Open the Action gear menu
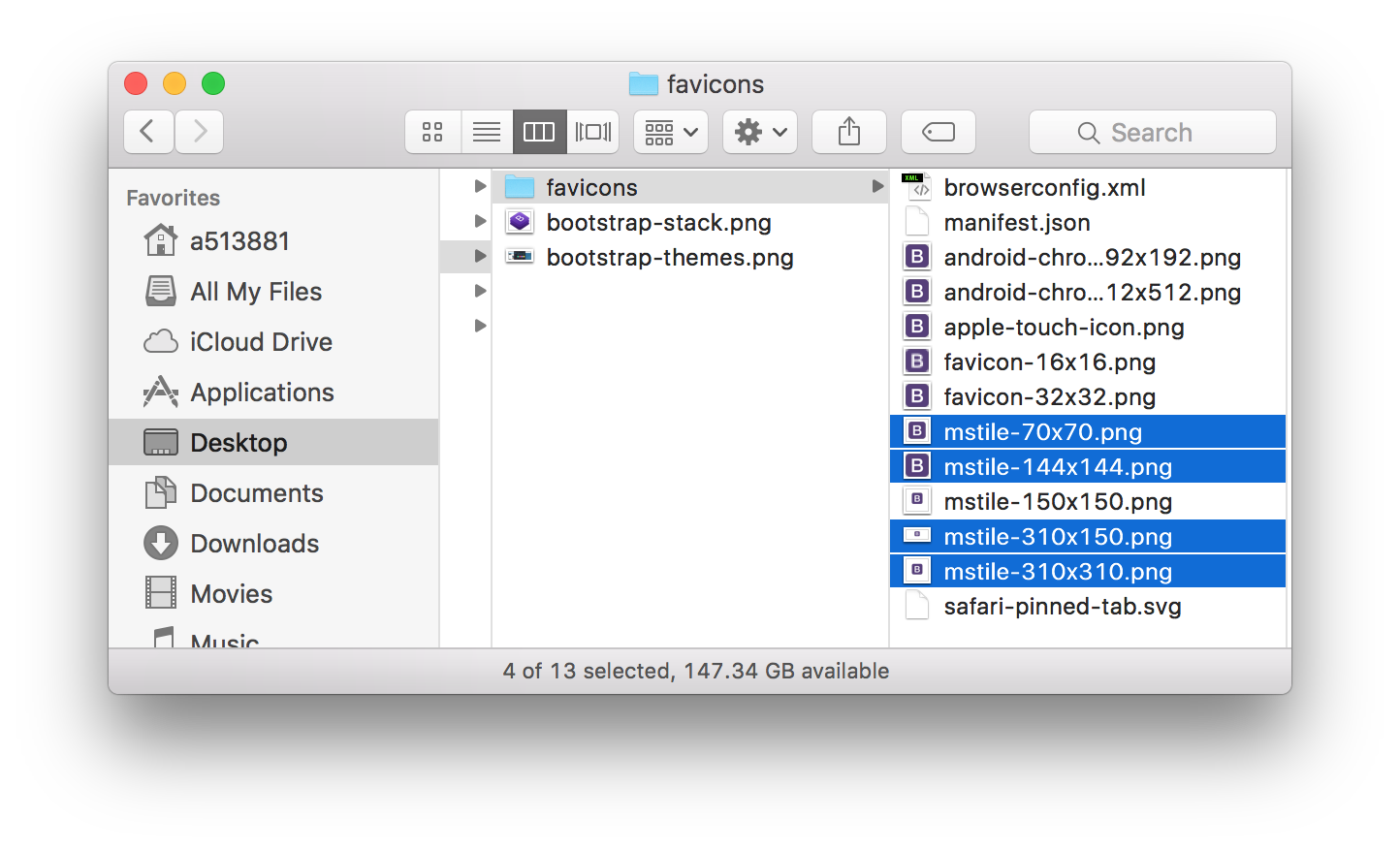 760,132
